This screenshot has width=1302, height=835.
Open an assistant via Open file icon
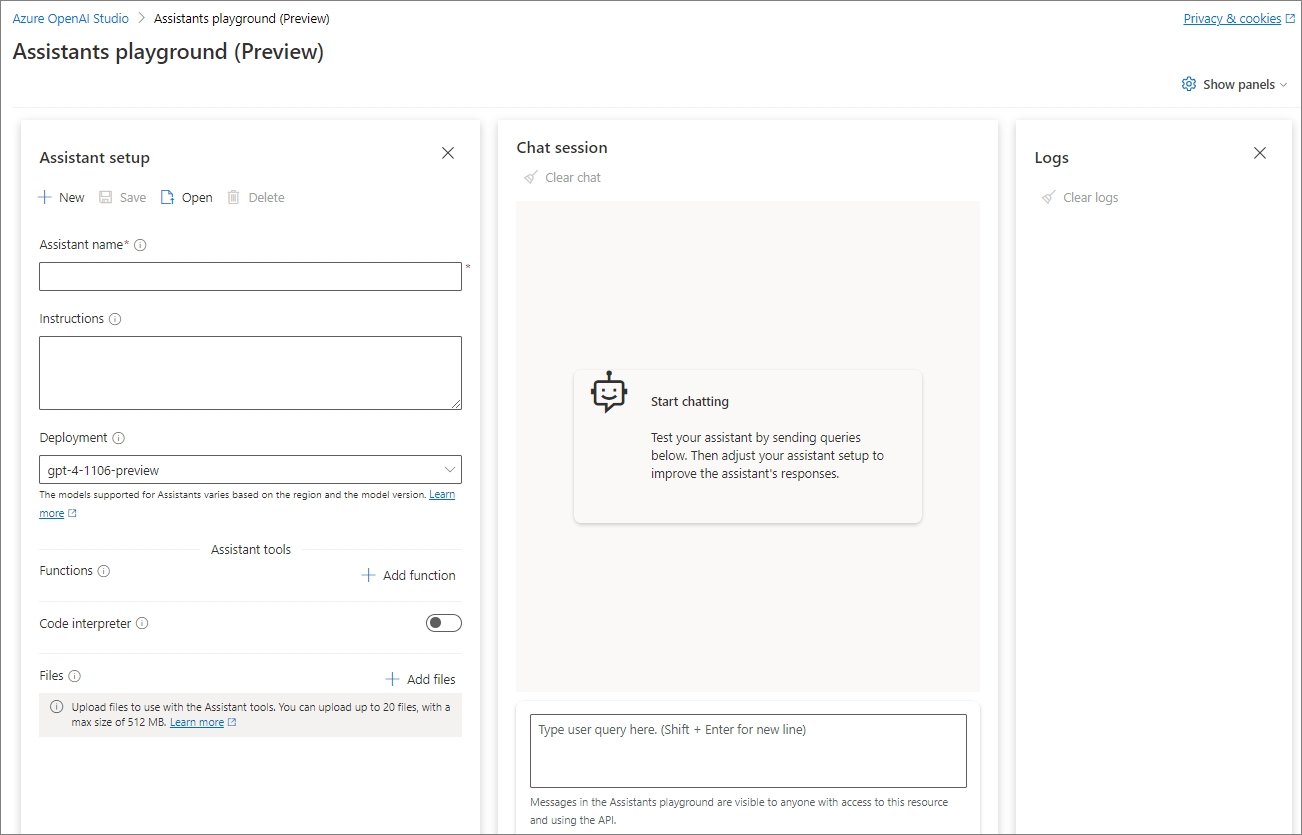click(167, 197)
